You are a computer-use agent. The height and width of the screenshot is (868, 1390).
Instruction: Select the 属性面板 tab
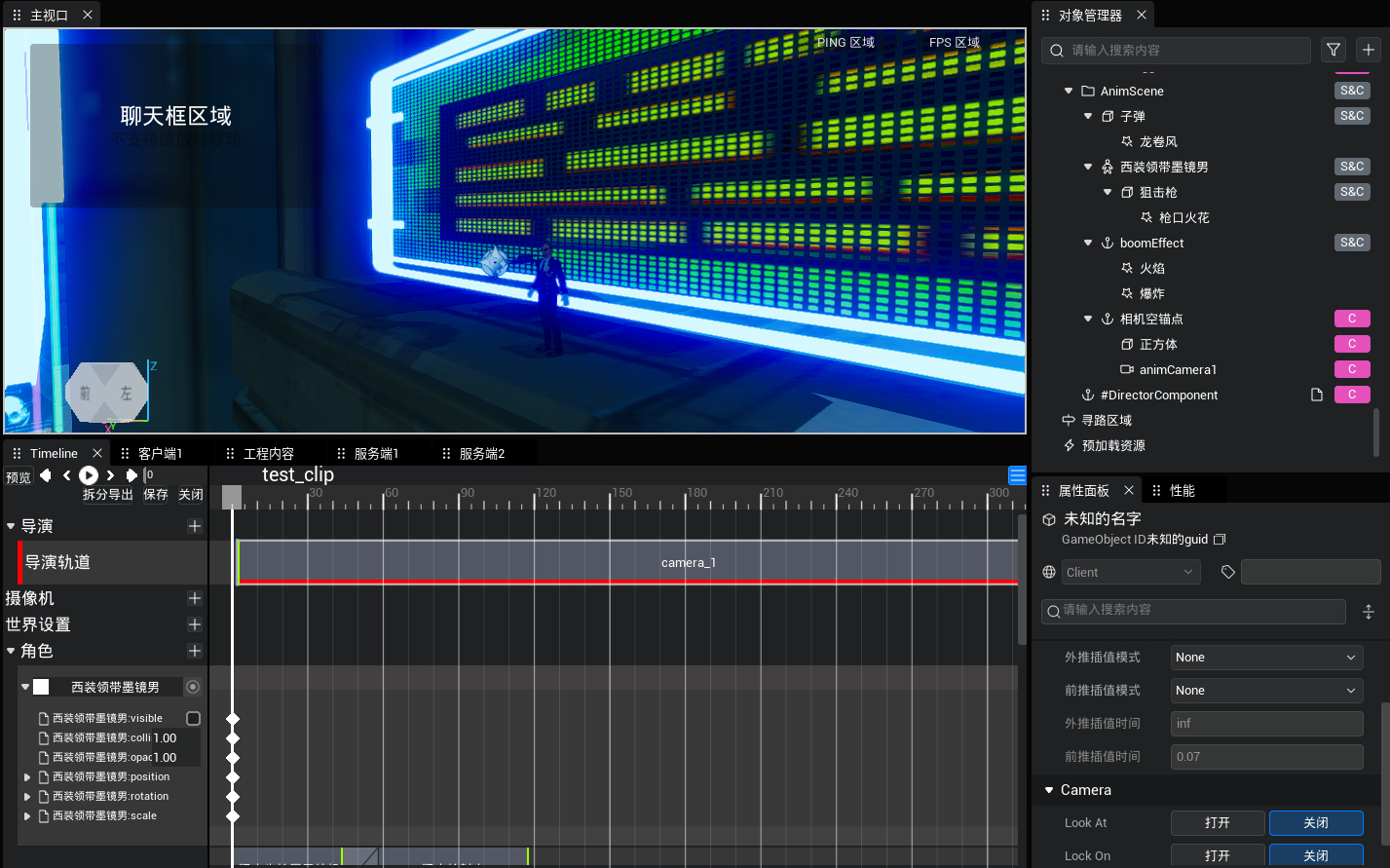pos(1084,490)
